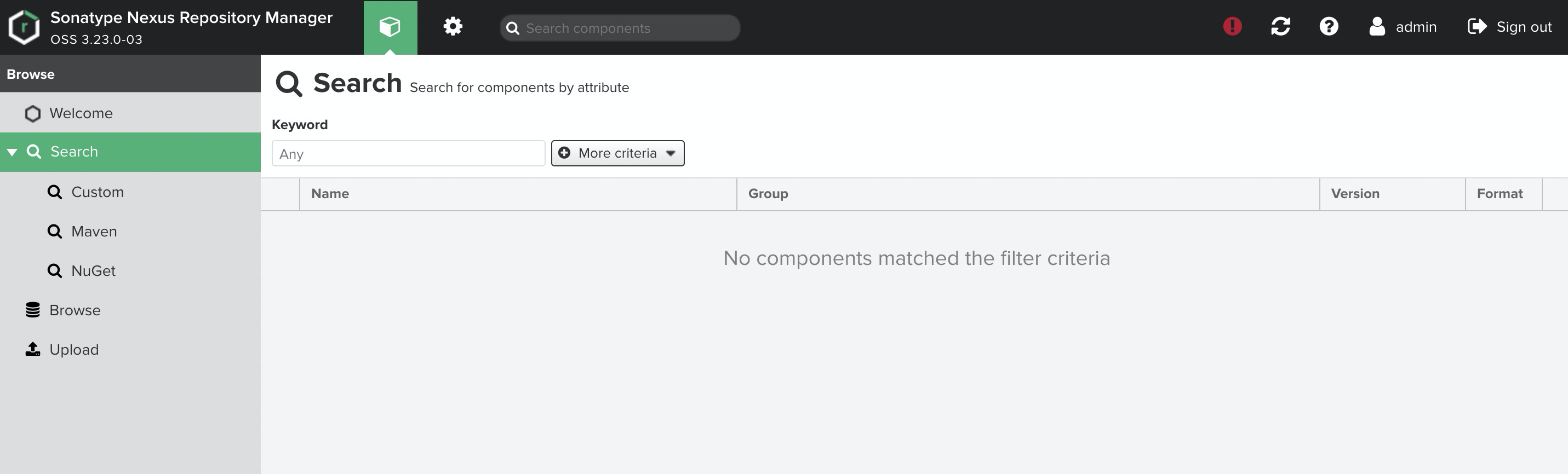Select the Maven search item
This screenshot has height=474, width=1568.
coord(94,232)
